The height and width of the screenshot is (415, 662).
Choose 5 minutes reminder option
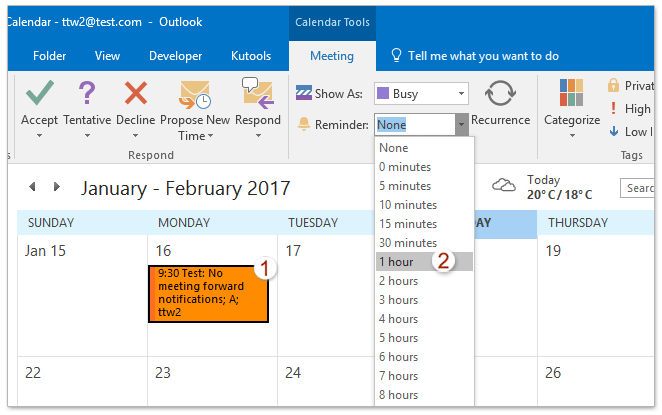coord(424,186)
